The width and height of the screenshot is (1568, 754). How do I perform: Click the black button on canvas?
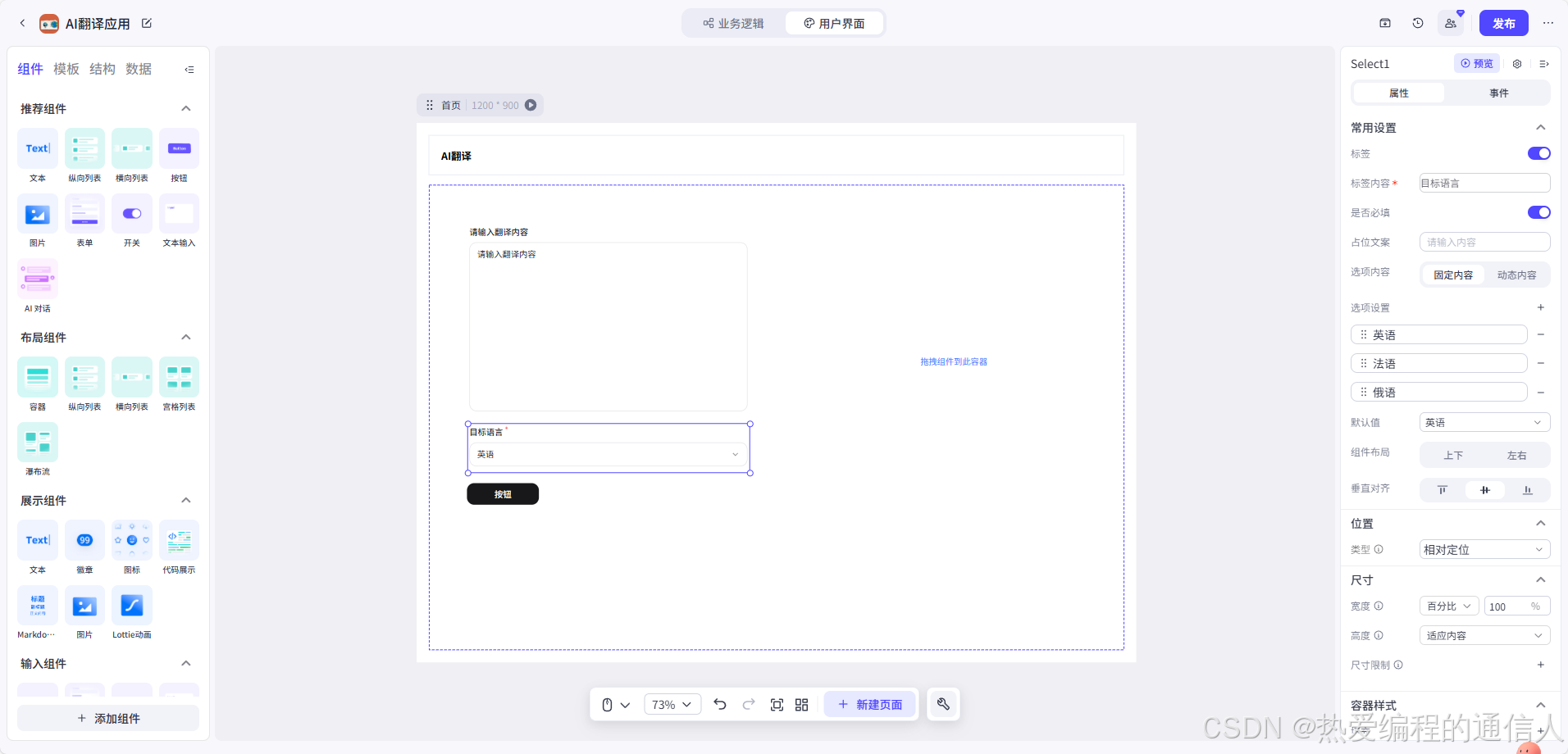[503, 494]
